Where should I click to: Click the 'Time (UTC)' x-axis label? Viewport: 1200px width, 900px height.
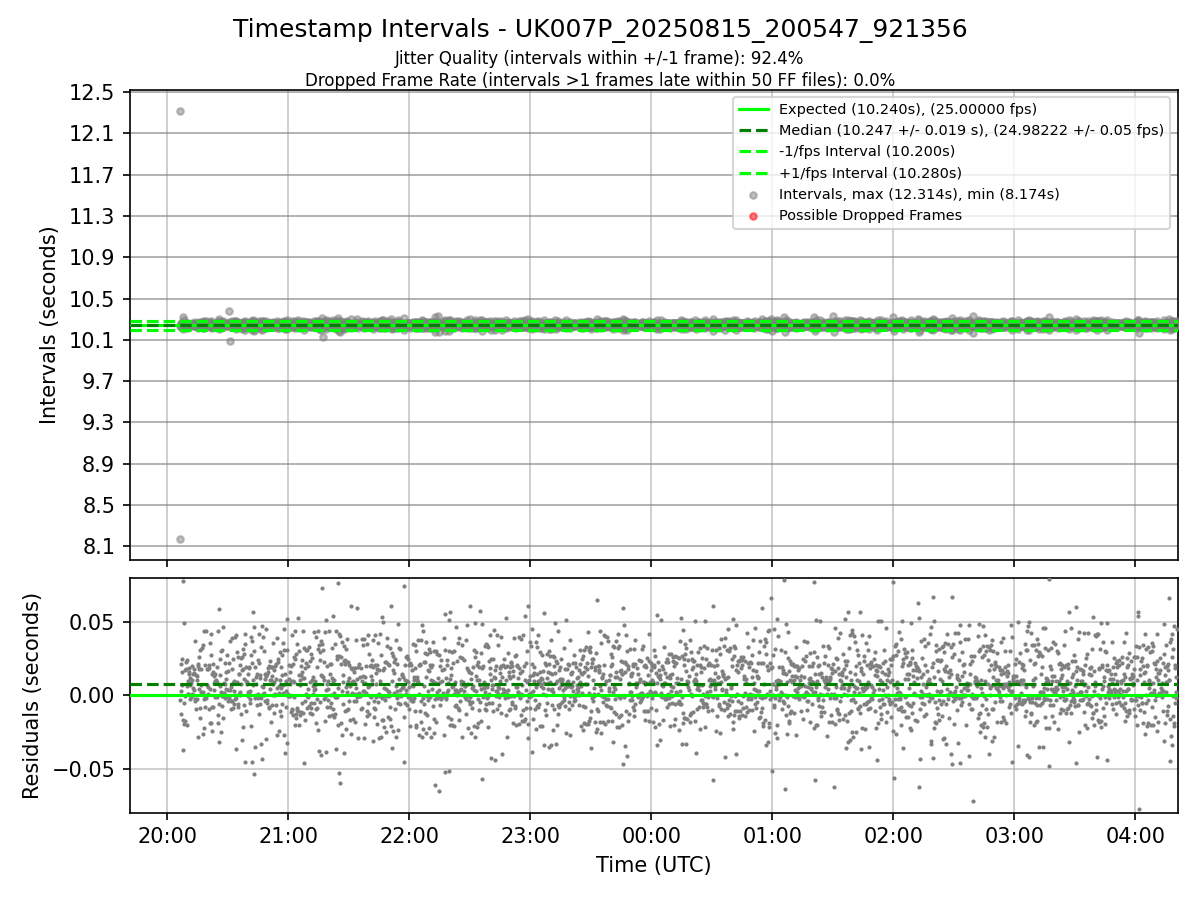coord(653,865)
